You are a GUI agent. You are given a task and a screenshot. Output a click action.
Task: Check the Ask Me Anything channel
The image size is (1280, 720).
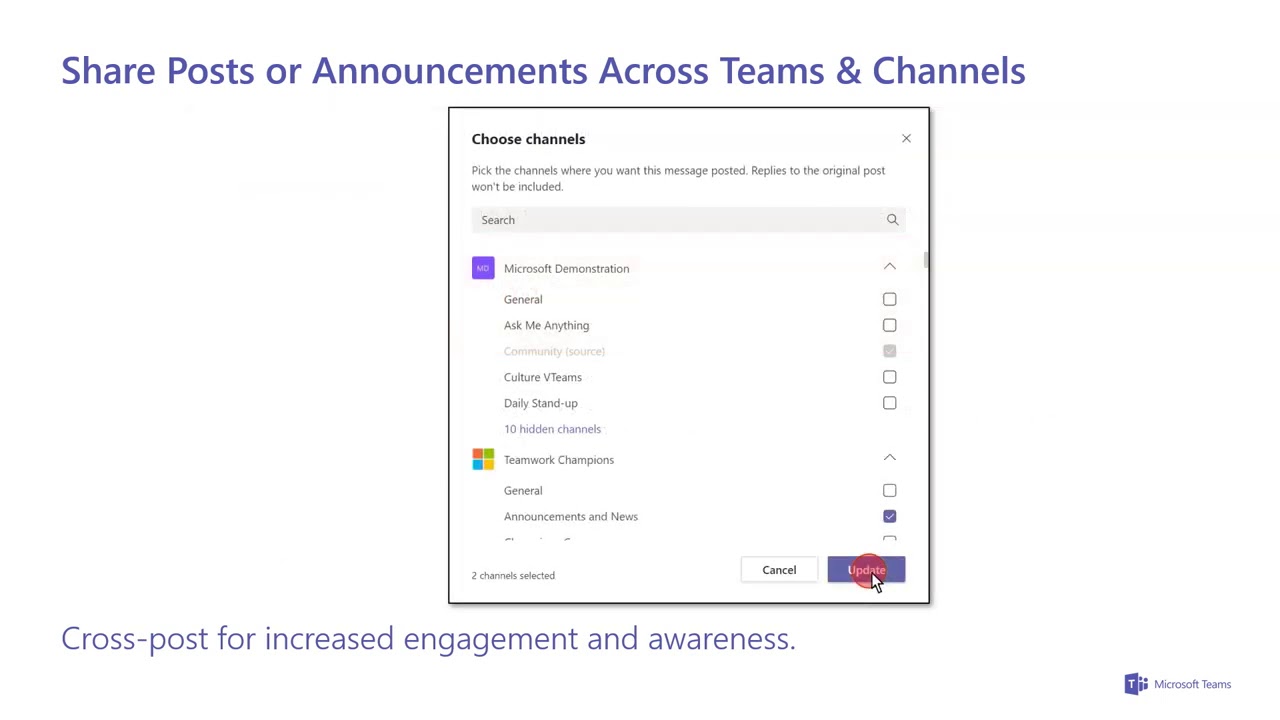point(889,325)
